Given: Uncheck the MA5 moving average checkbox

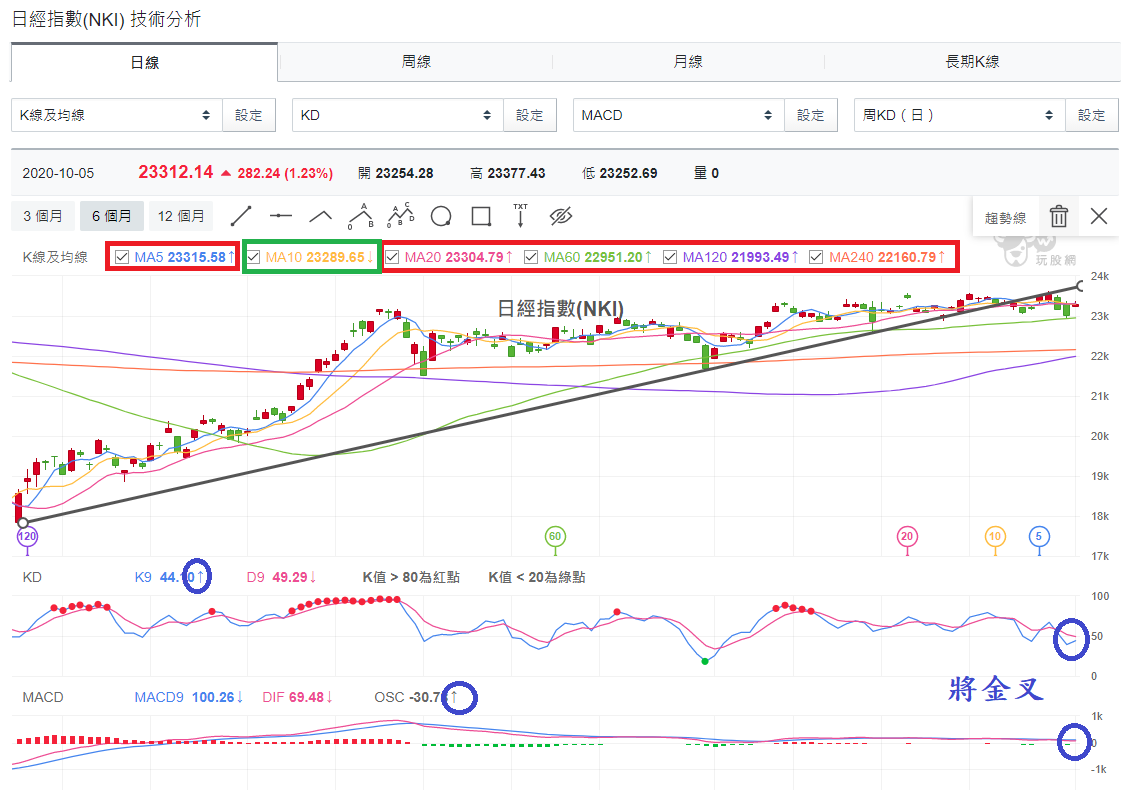Looking at the screenshot, I should click(x=122, y=257).
